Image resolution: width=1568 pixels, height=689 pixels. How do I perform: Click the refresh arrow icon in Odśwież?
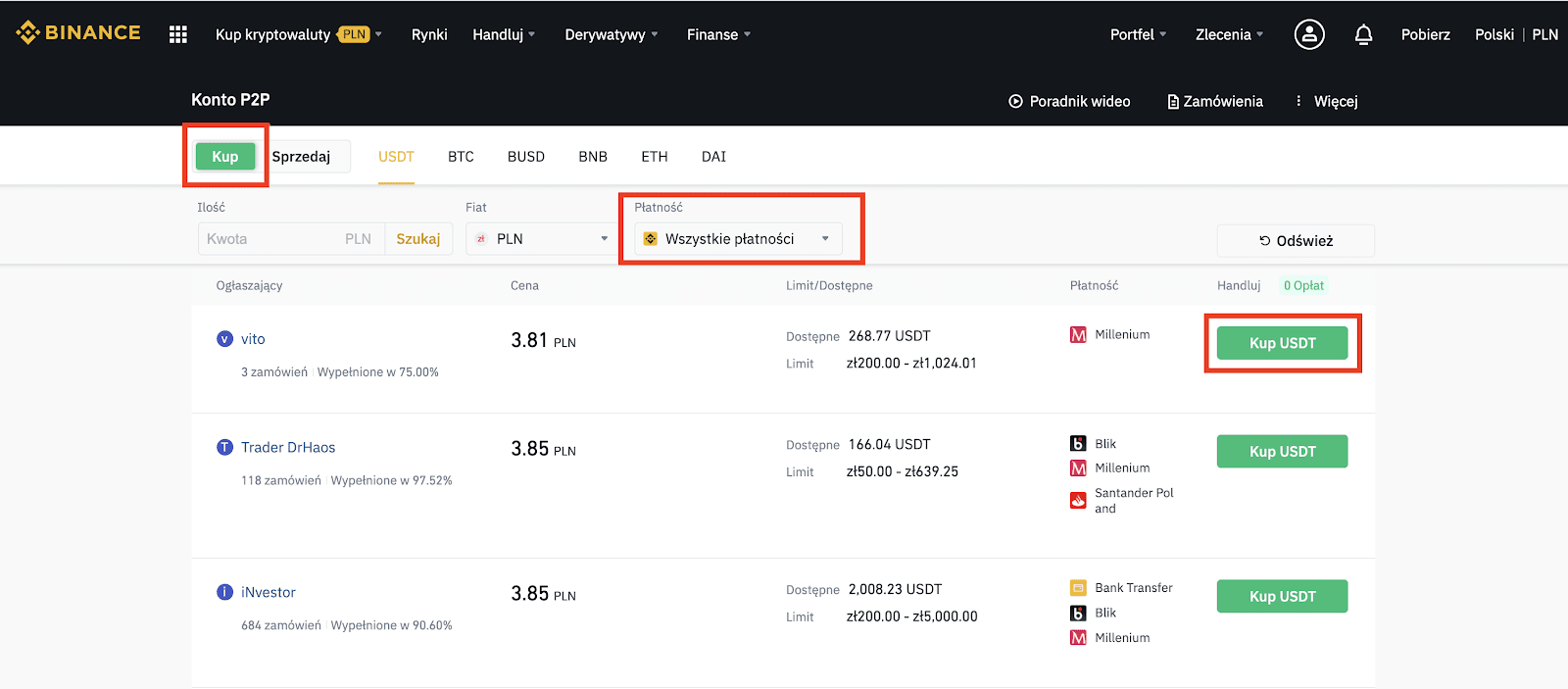1264,240
